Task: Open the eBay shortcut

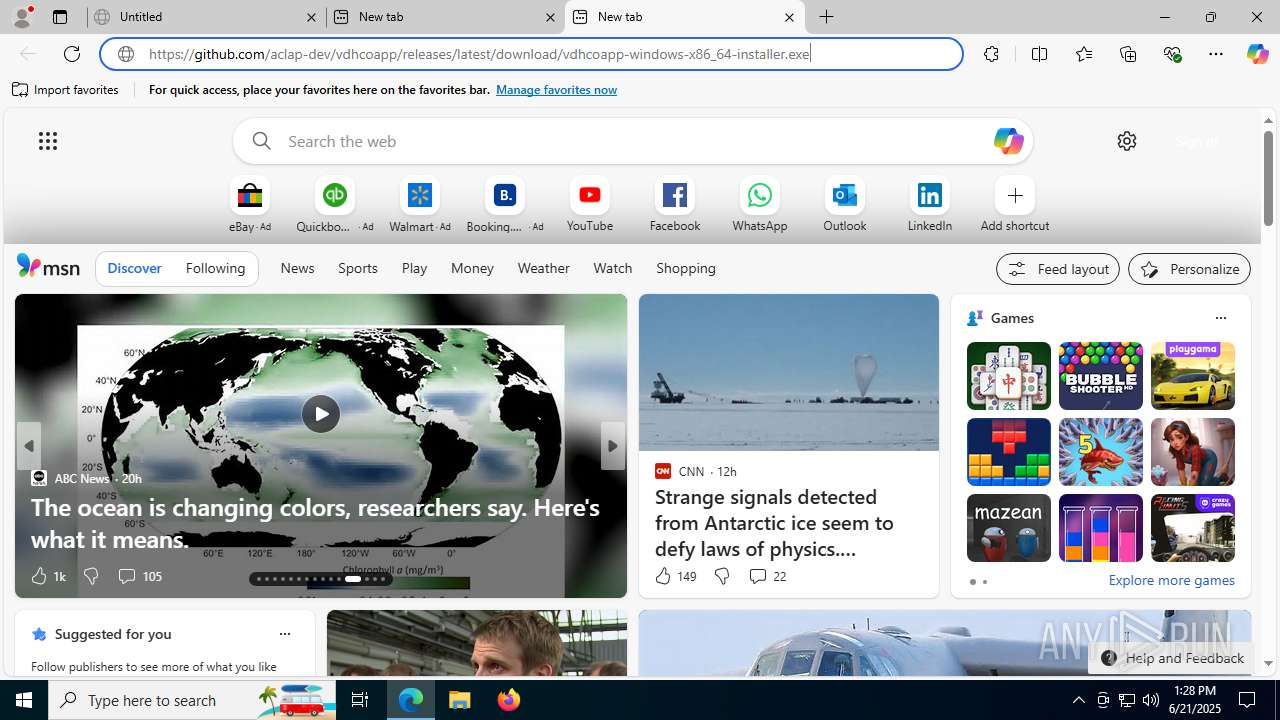Action: pos(250,196)
